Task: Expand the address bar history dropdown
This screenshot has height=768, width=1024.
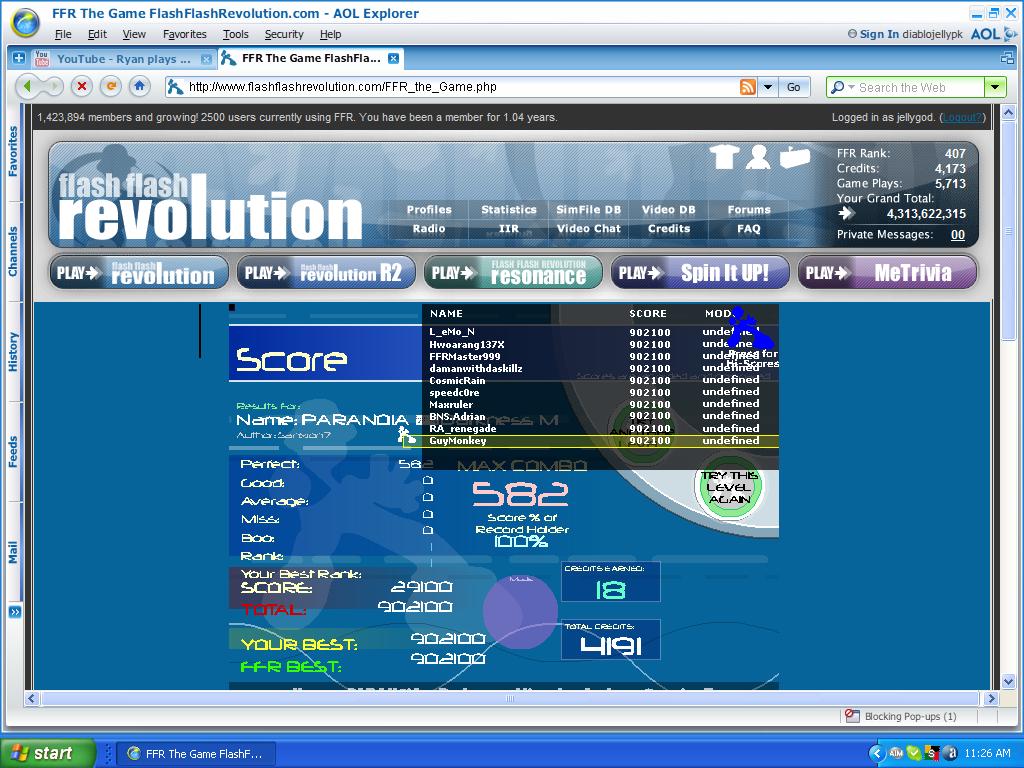Action: [768, 87]
